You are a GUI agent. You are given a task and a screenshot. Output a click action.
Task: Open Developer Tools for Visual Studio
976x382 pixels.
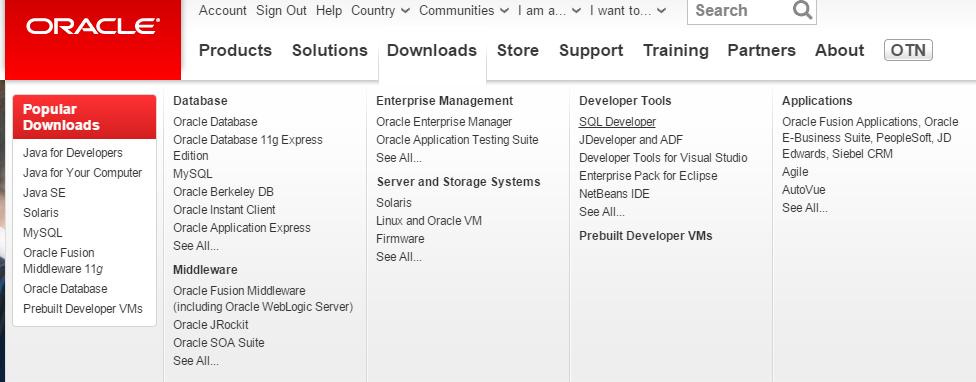click(663, 158)
